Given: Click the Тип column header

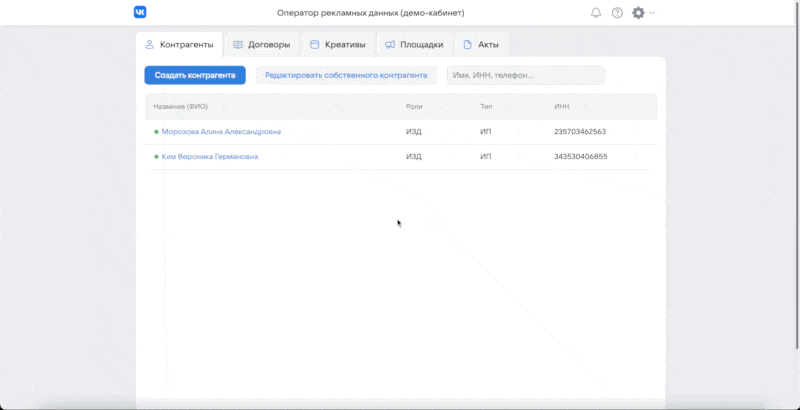Looking at the screenshot, I should point(486,107).
